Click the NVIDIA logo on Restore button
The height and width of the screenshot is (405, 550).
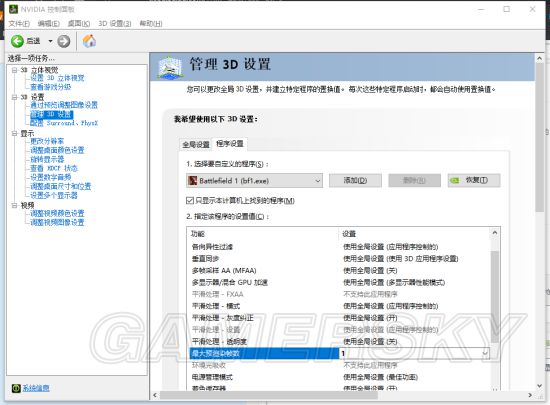point(454,180)
